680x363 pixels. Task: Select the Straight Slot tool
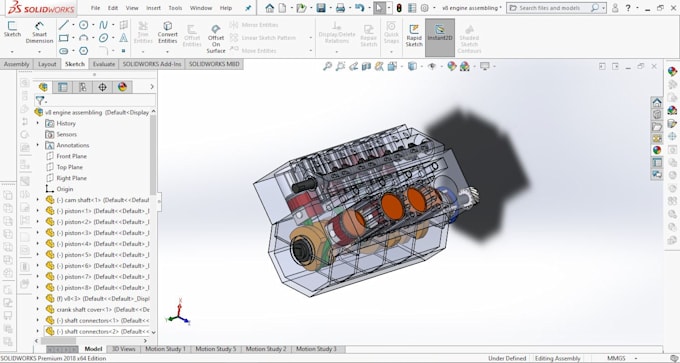coord(64,51)
